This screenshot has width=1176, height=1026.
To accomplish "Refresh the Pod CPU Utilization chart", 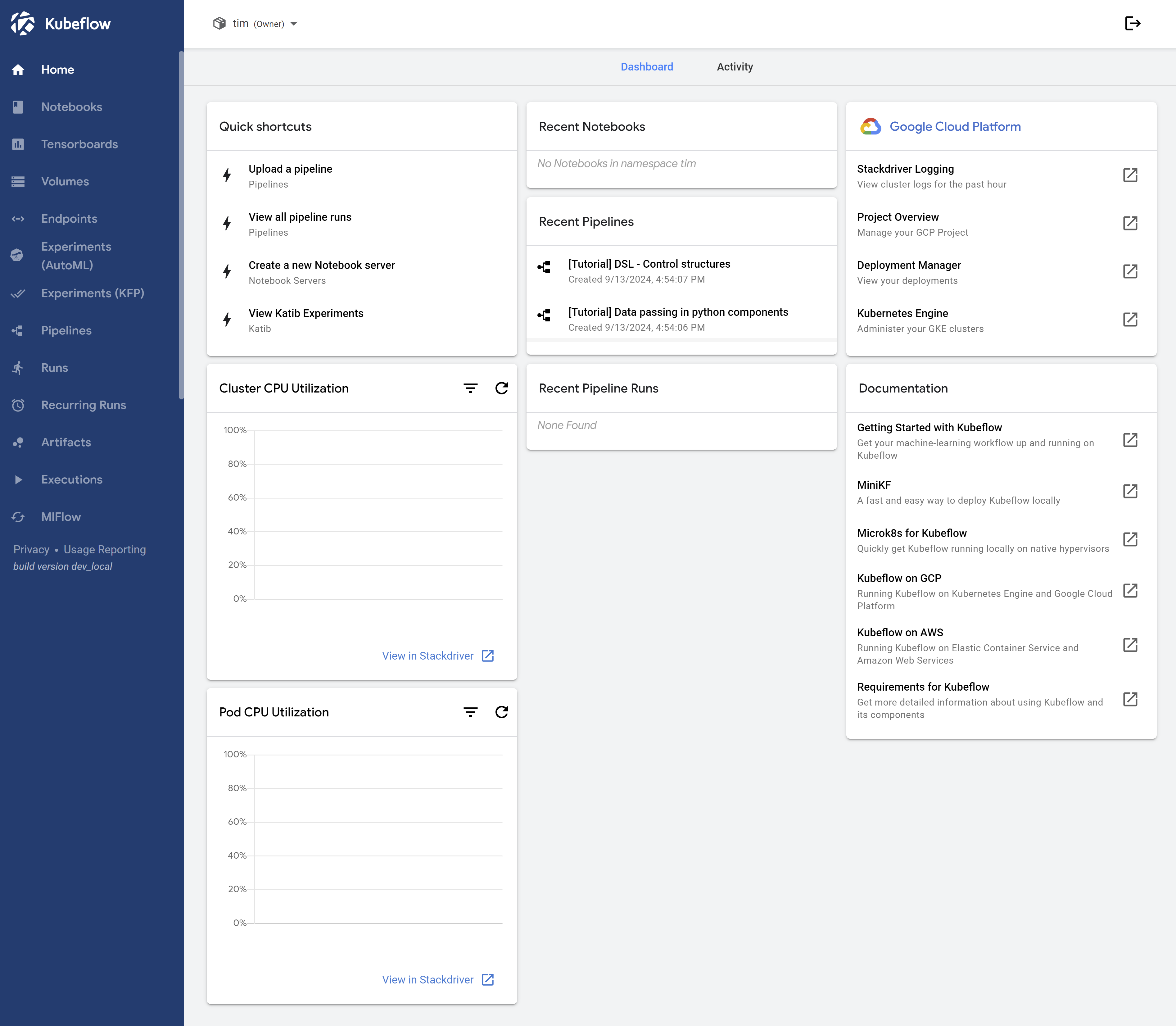I will click(502, 712).
